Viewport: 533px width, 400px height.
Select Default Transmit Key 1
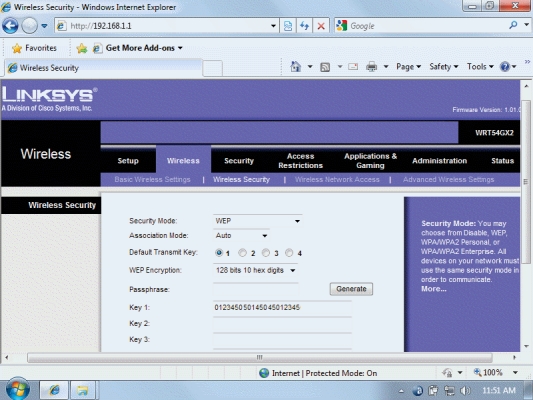click(x=219, y=253)
